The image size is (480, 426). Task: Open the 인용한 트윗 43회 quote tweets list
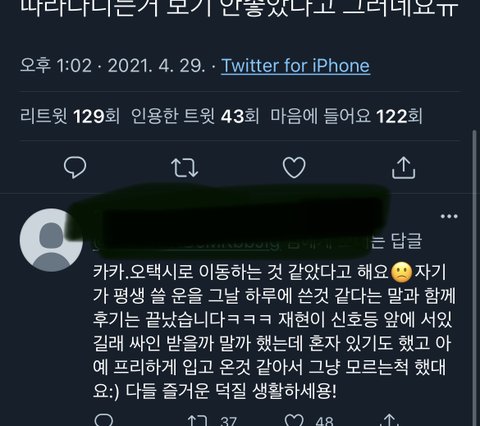click(x=195, y=116)
